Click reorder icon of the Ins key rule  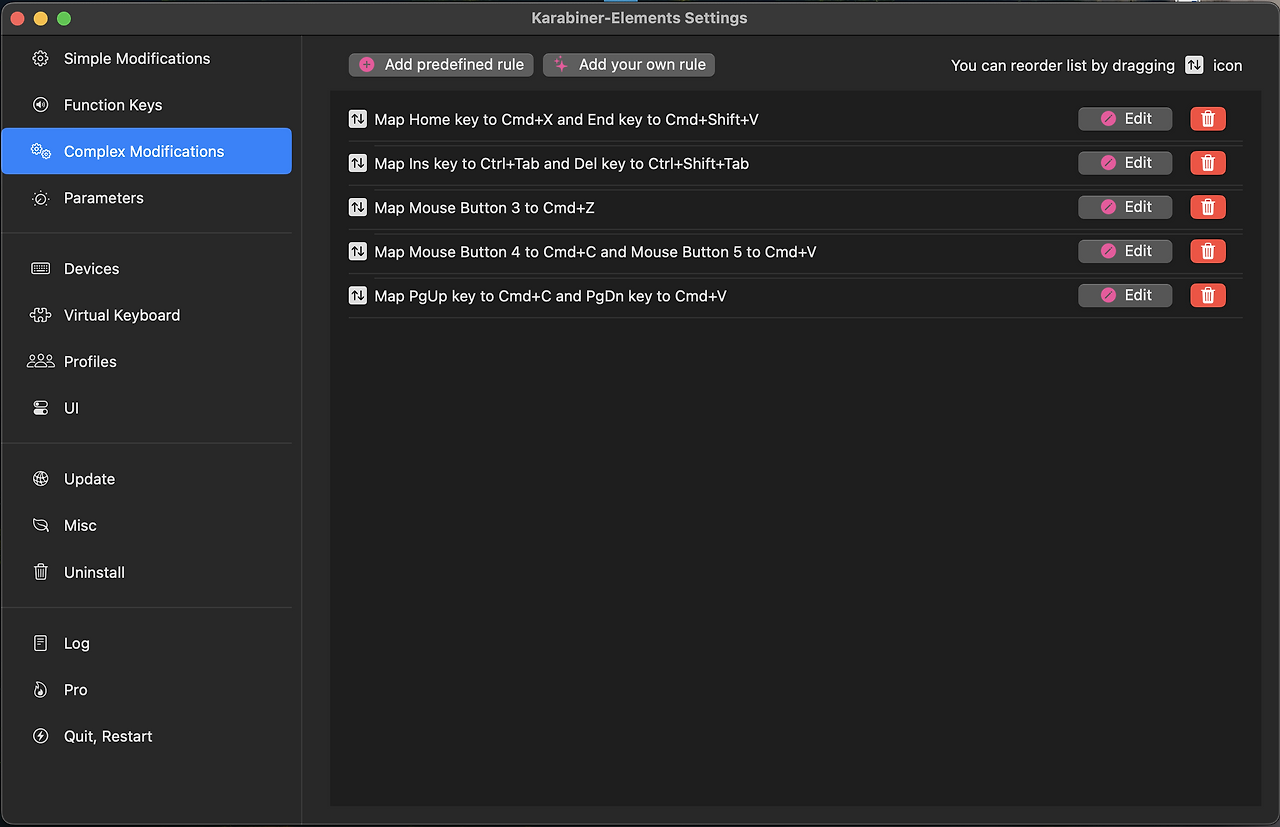pos(358,163)
